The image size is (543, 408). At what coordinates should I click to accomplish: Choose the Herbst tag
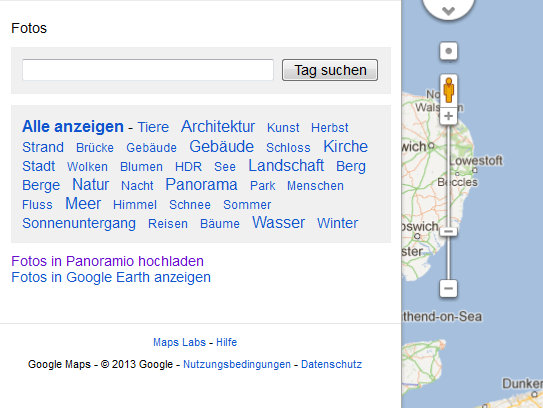coord(329,128)
